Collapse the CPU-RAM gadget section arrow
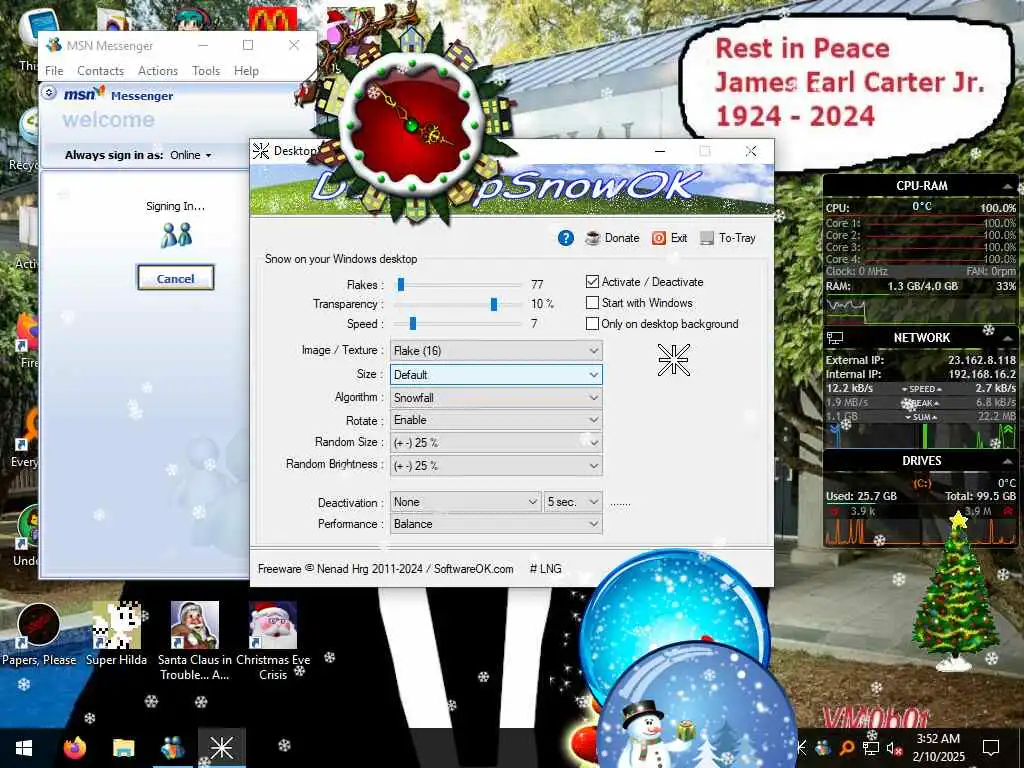The height and width of the screenshot is (768, 1024). click(1008, 187)
